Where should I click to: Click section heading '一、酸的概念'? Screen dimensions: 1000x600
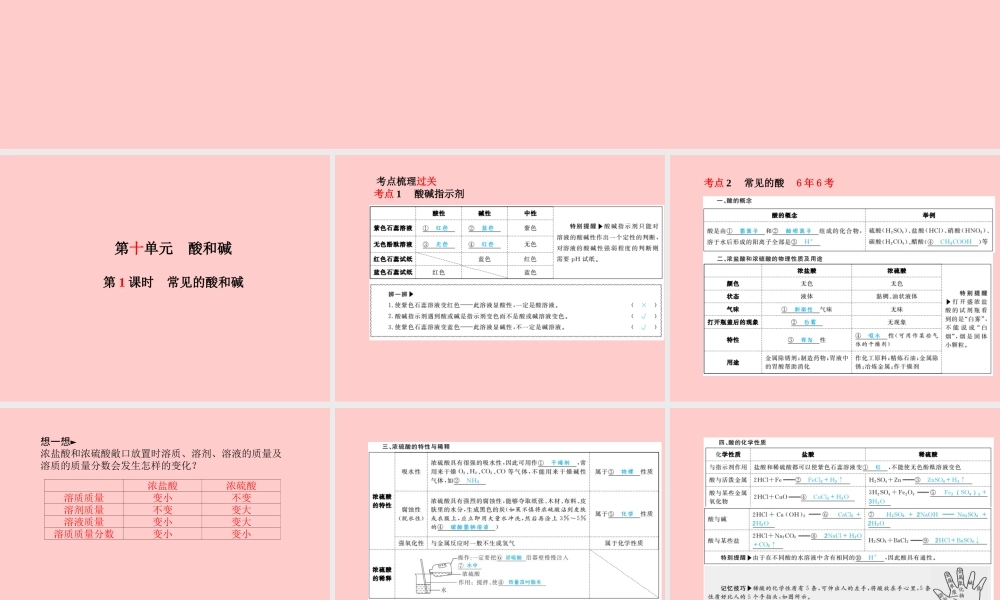734,201
